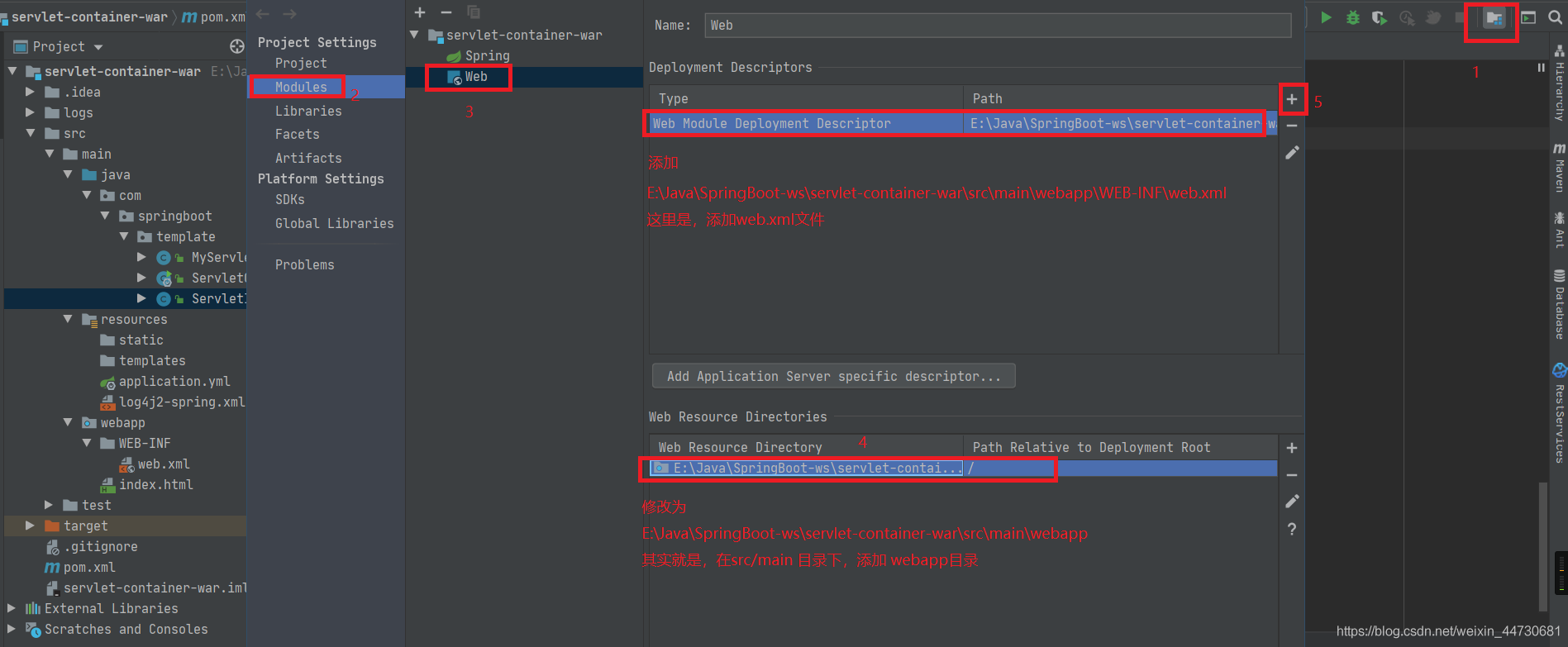The image size is (1568, 647).
Task: Click the pause icon in the editor corner
Action: coord(1541,68)
